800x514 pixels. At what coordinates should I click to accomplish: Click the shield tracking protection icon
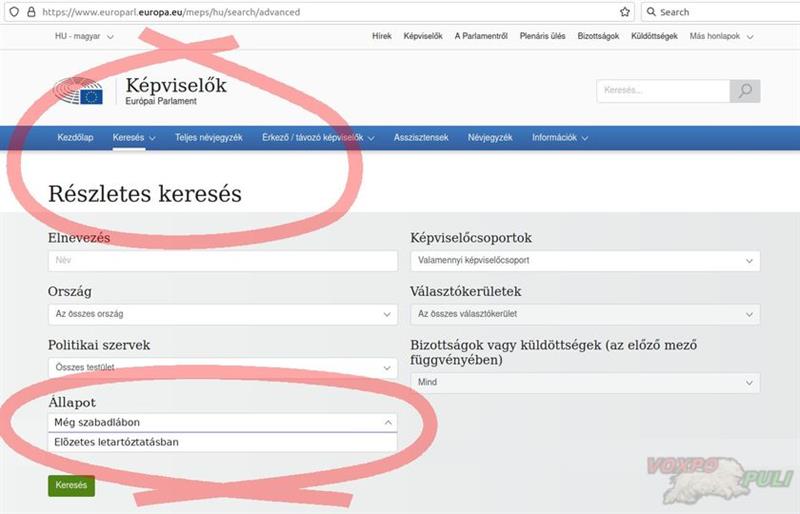pyautogui.click(x=13, y=12)
